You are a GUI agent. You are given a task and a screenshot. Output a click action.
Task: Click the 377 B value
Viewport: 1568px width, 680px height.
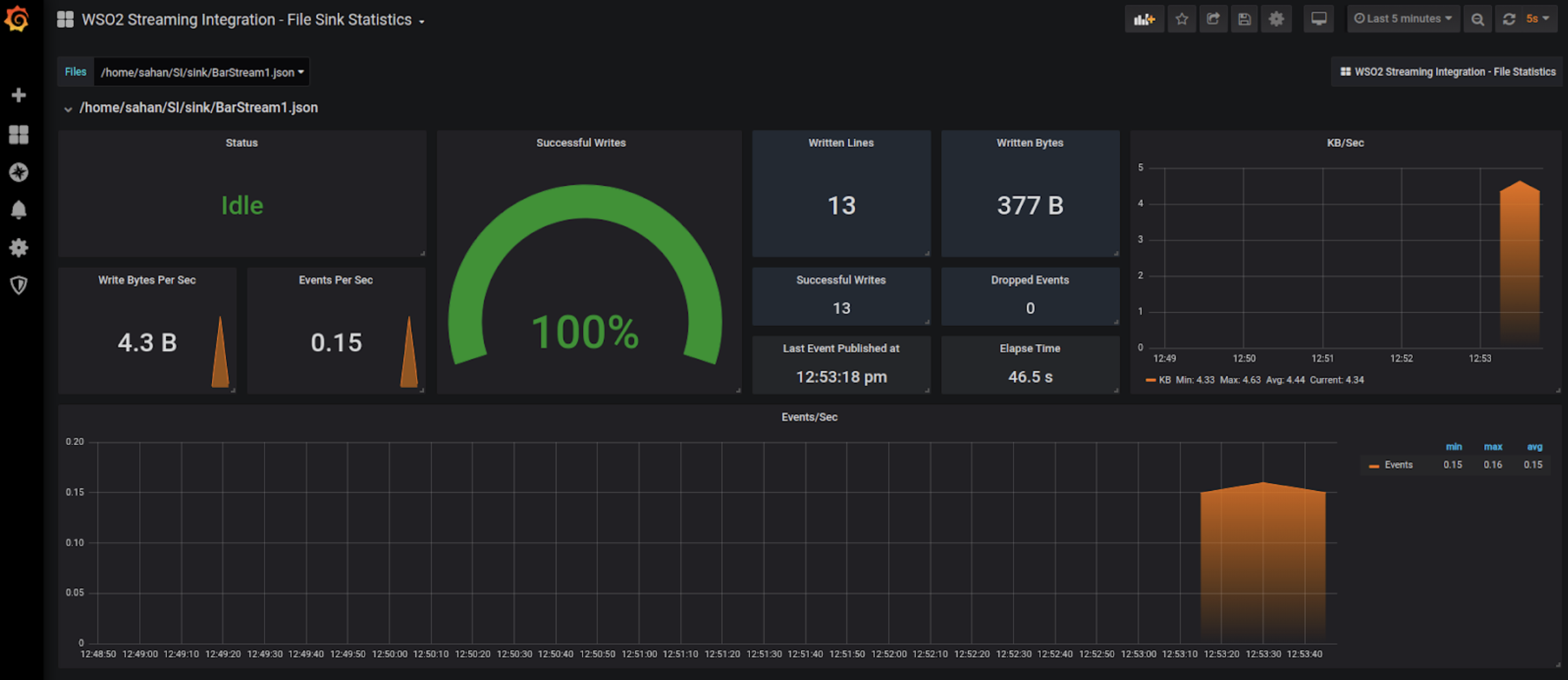1030,205
